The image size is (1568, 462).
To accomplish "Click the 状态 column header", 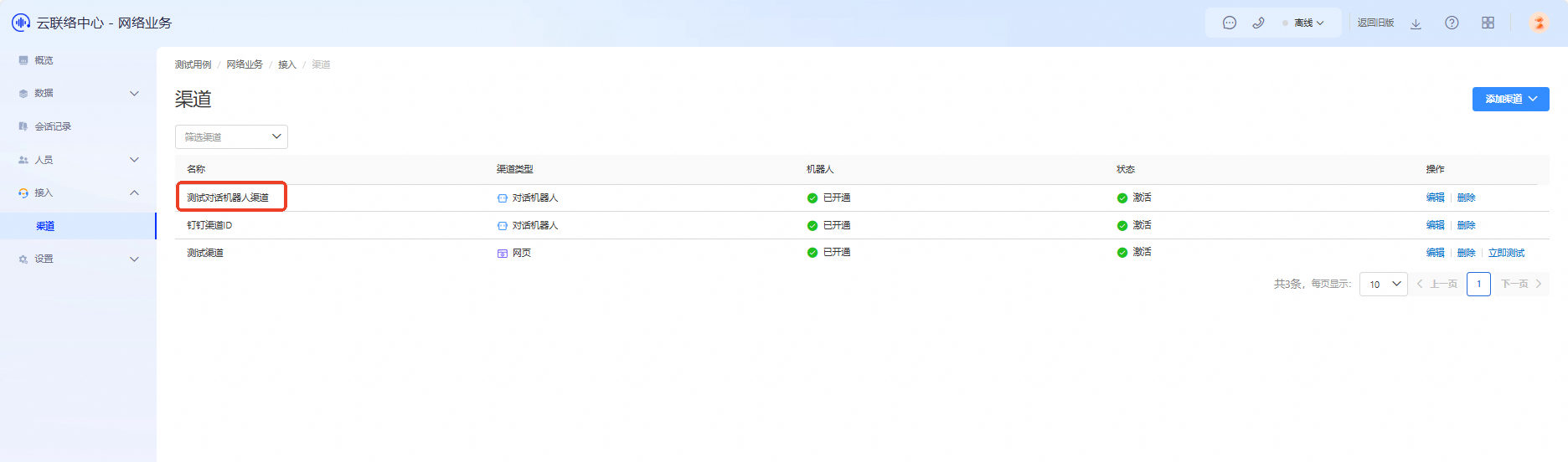I will tap(1126, 170).
